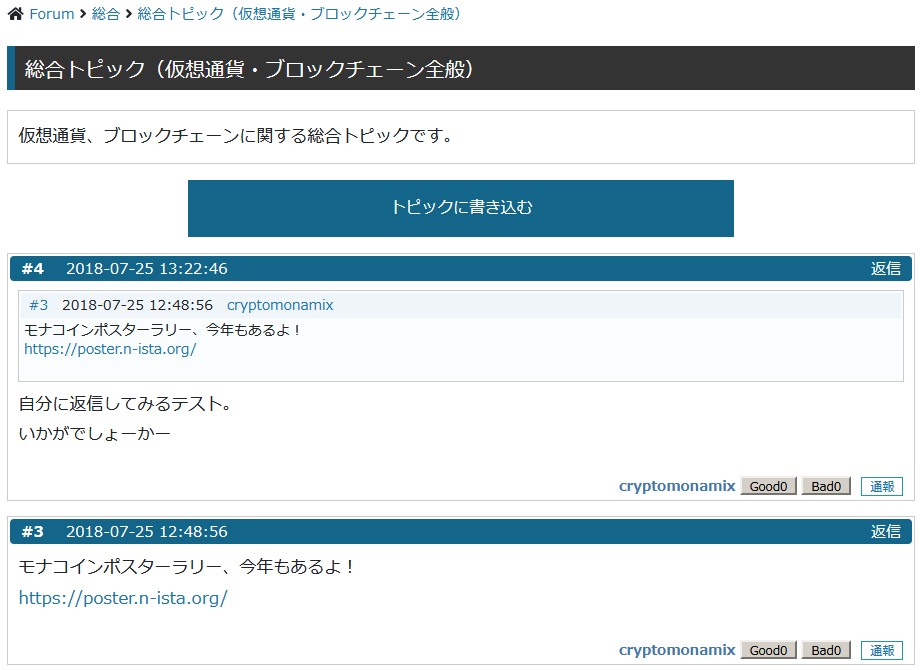
Task: Click 返信 on post #4
Action: click(885, 268)
